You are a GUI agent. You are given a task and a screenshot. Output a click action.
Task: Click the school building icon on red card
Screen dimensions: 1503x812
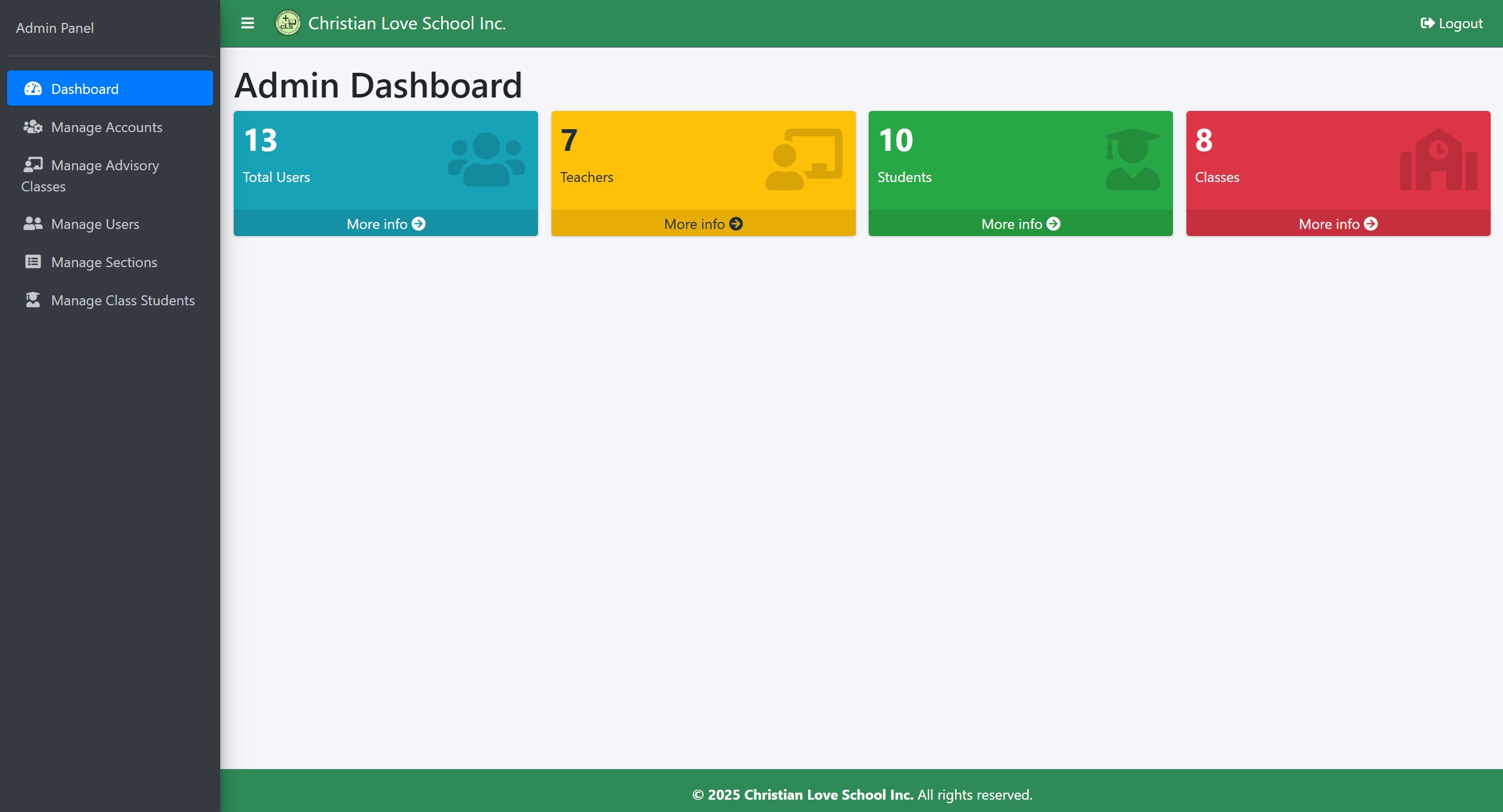pos(1438,160)
